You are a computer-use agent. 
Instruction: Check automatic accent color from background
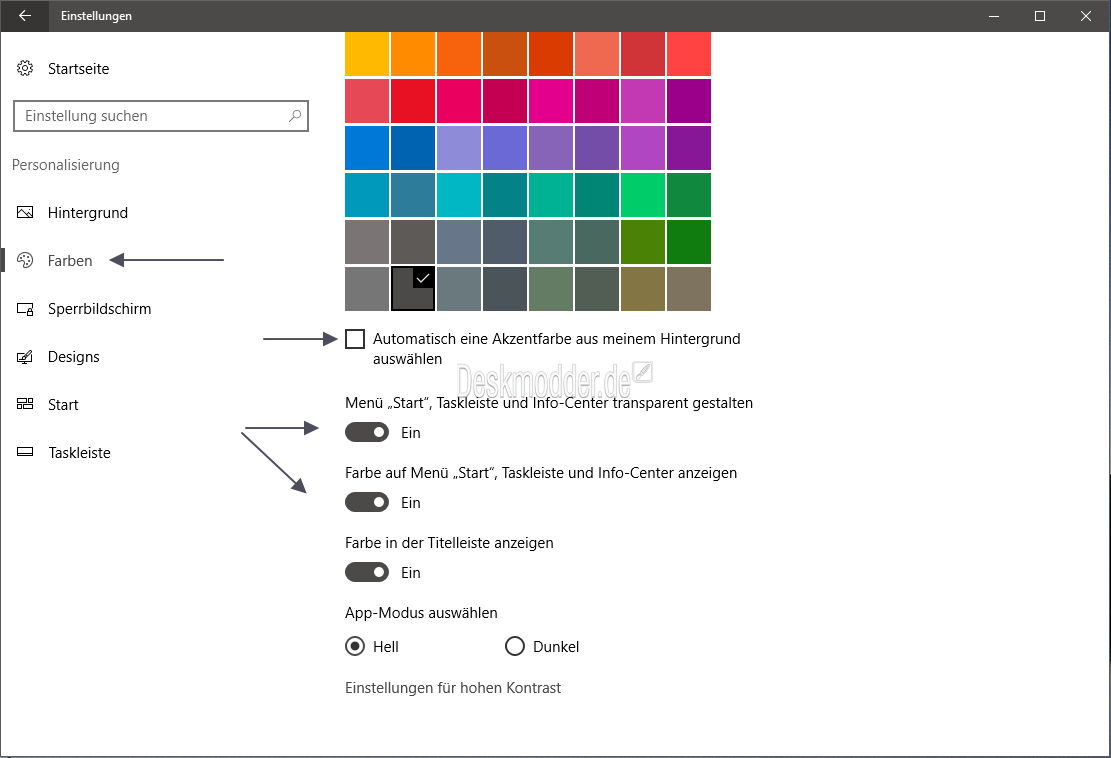coord(355,339)
